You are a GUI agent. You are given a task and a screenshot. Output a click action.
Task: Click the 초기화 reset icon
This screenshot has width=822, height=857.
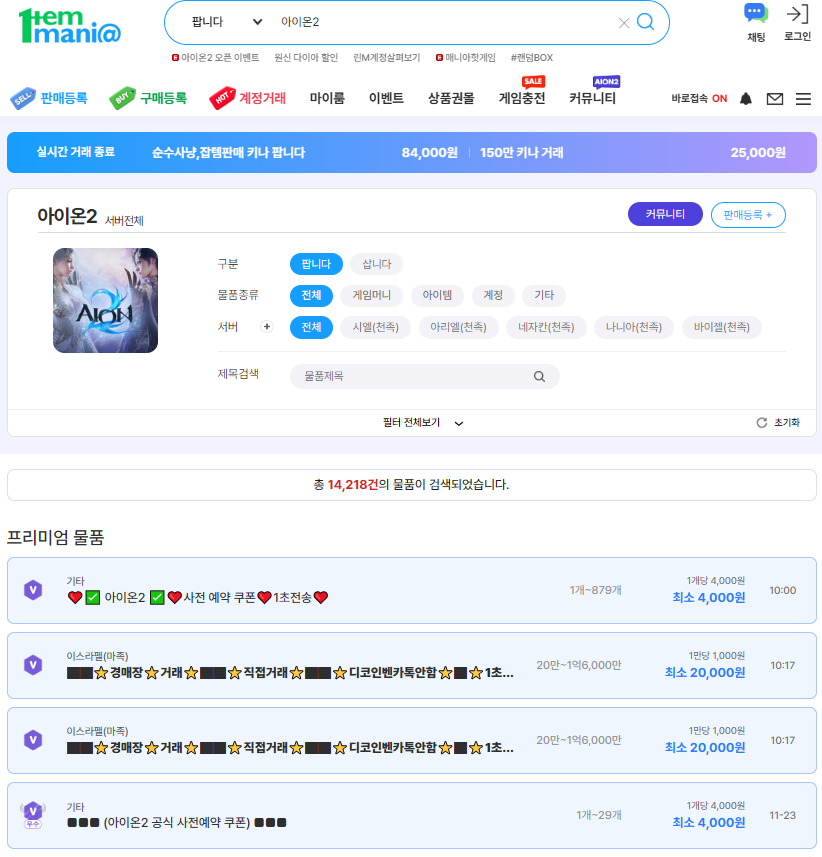(761, 422)
